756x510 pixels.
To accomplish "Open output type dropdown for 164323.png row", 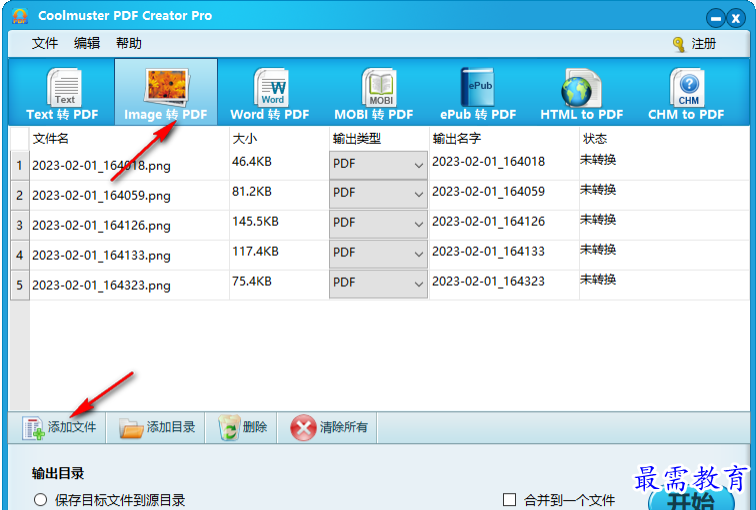I will (378, 283).
